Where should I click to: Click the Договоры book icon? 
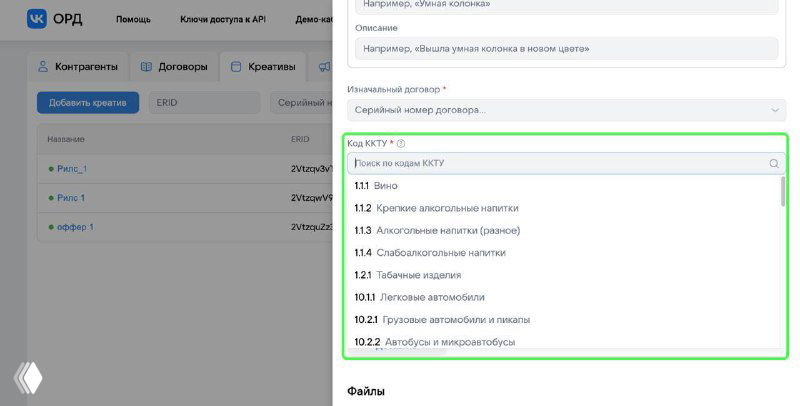point(146,67)
